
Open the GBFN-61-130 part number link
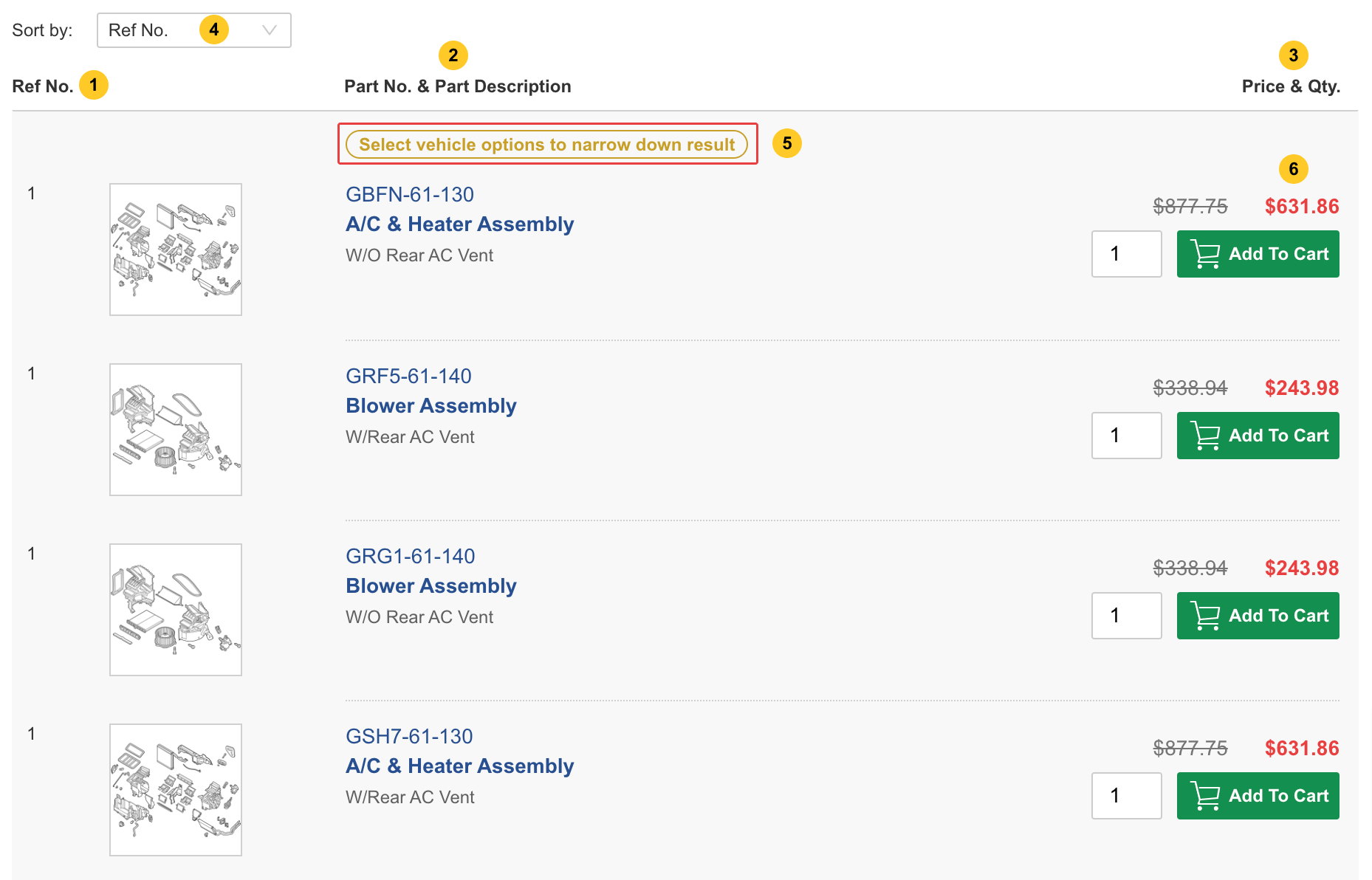[410, 194]
